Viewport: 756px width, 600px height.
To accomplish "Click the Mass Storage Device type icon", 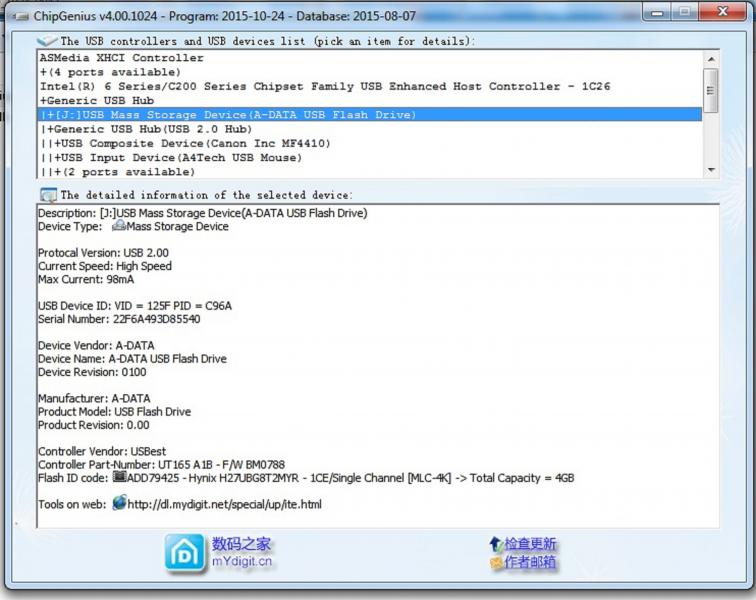I will coord(119,226).
